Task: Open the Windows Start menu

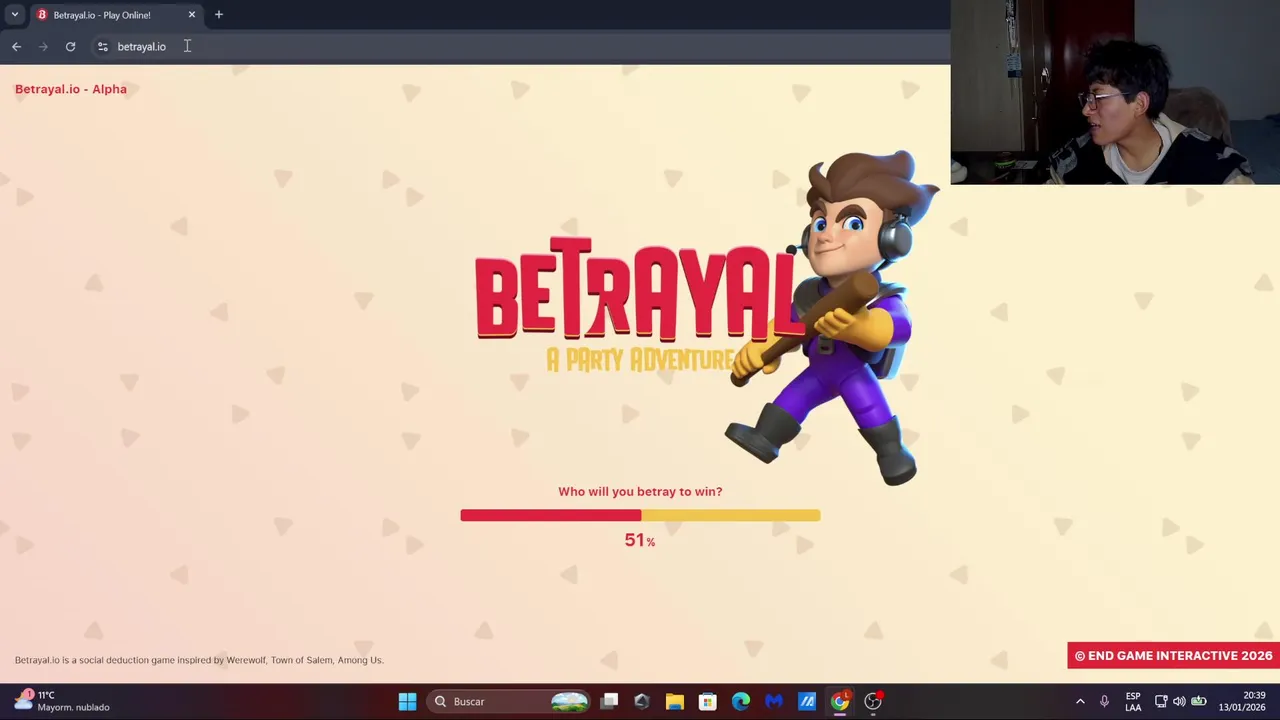Action: click(x=407, y=701)
